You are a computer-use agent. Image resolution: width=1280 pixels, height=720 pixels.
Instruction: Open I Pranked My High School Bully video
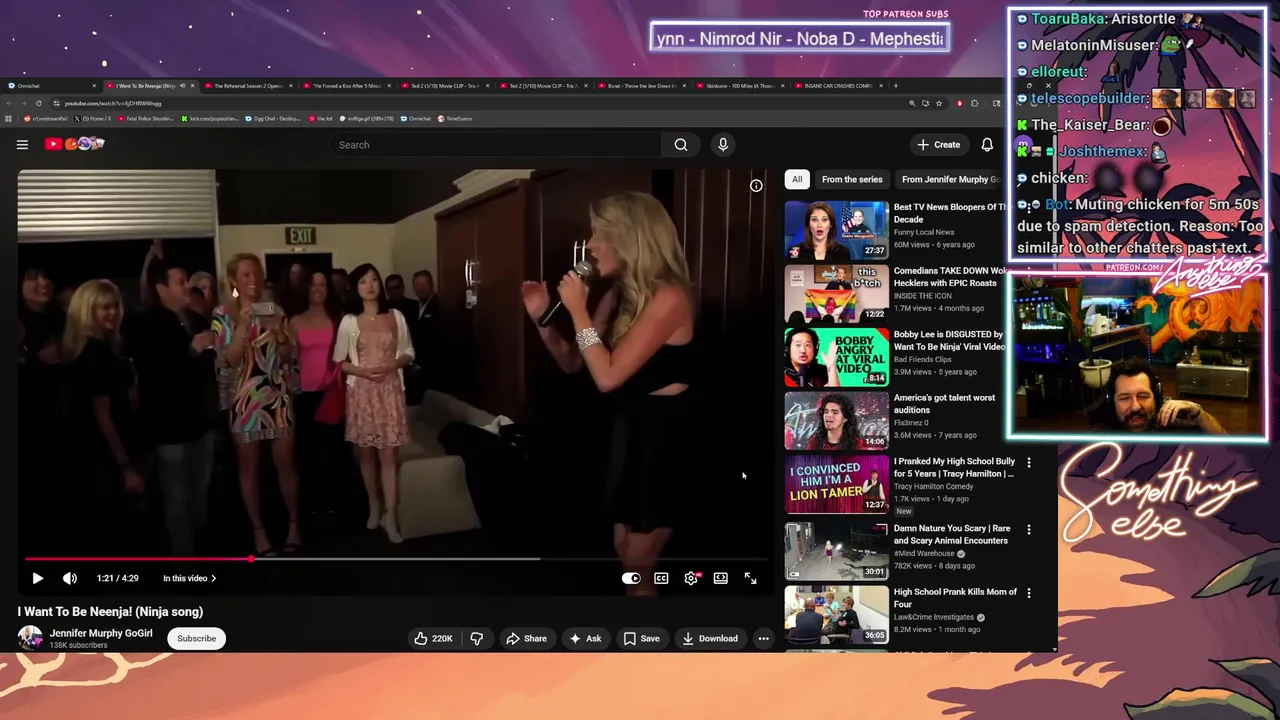(954, 467)
